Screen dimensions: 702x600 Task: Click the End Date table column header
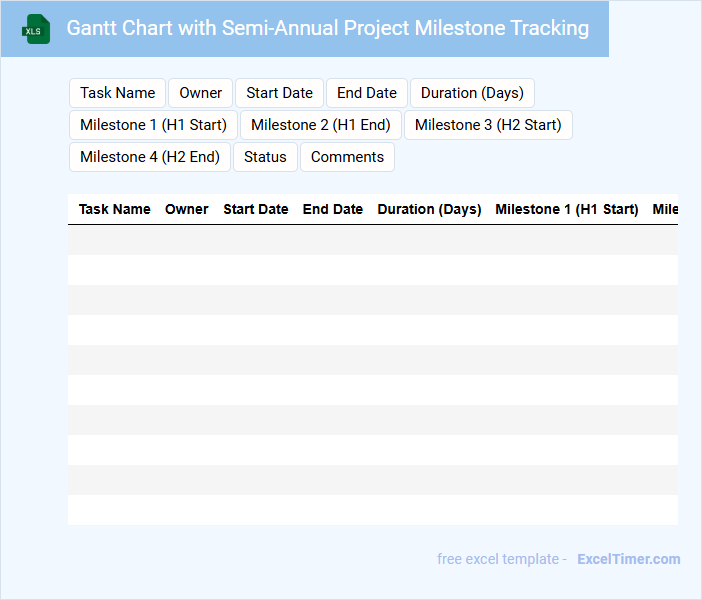click(x=333, y=209)
